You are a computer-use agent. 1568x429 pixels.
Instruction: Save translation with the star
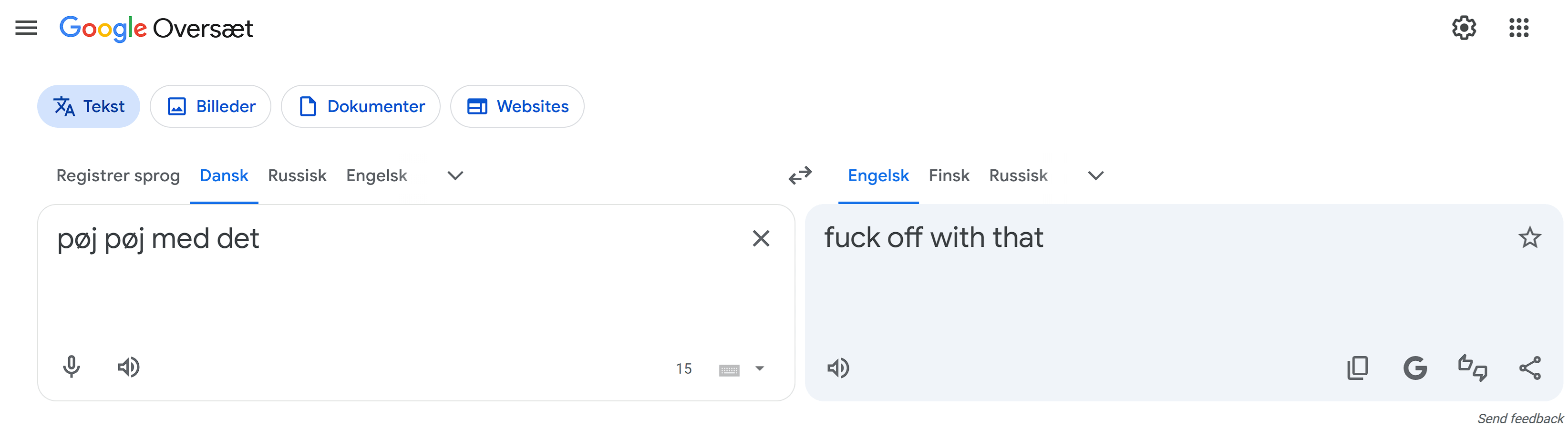(x=1529, y=237)
